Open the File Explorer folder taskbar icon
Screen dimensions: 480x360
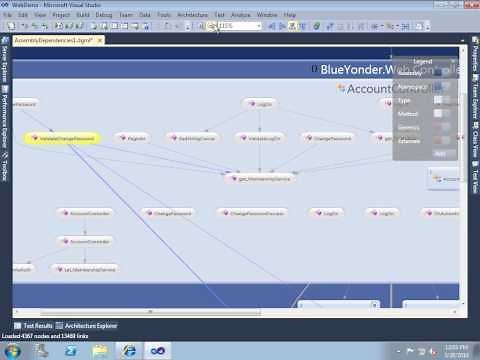point(99,351)
